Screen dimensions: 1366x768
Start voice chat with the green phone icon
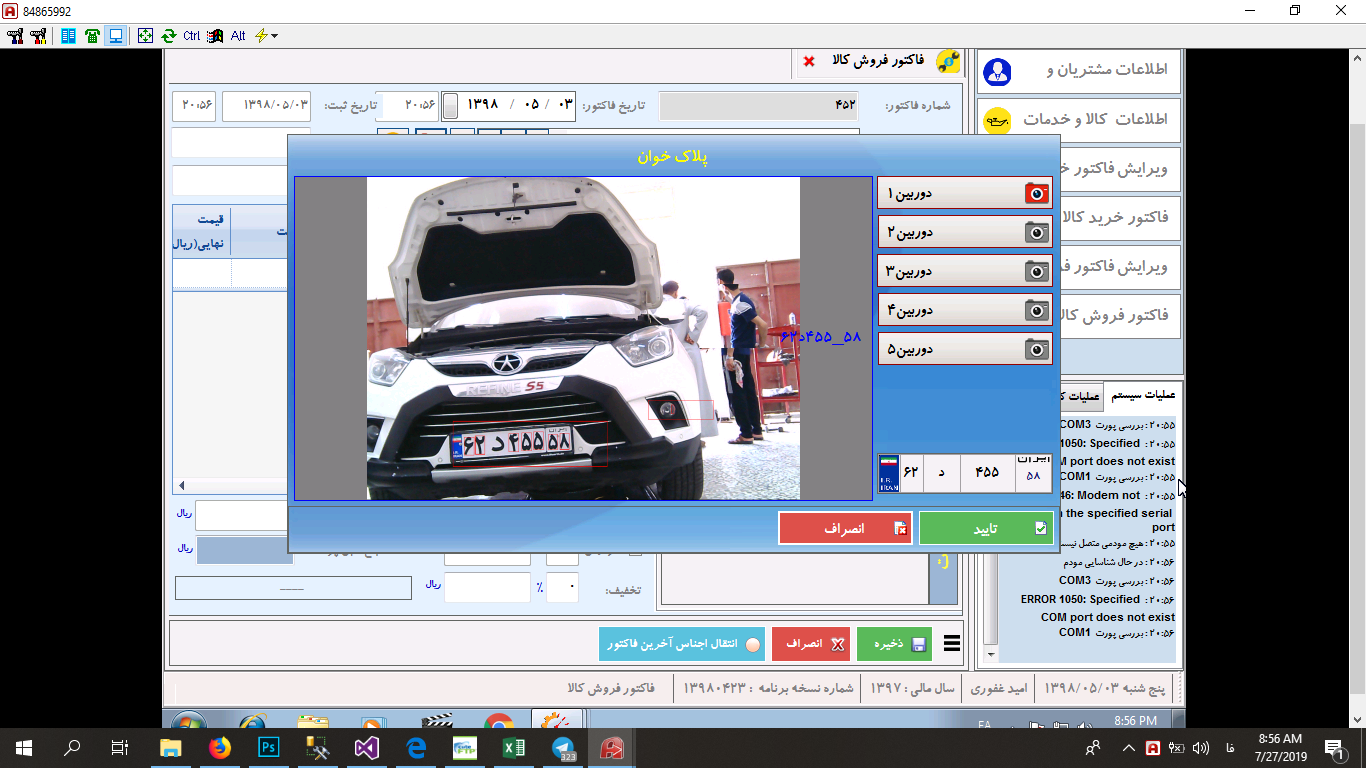tap(92, 36)
